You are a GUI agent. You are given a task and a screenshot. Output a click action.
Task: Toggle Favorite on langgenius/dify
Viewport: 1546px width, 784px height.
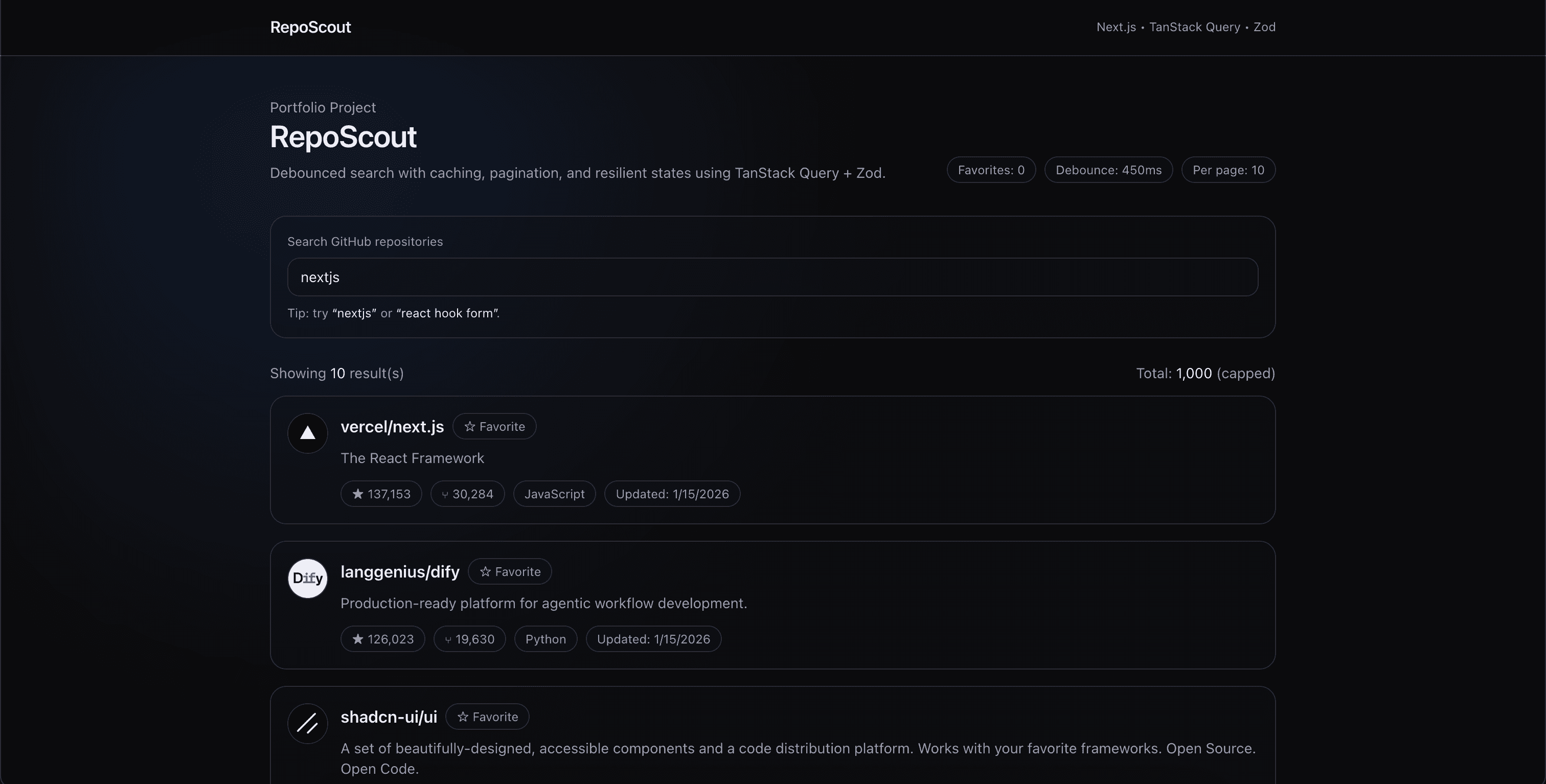tap(510, 571)
